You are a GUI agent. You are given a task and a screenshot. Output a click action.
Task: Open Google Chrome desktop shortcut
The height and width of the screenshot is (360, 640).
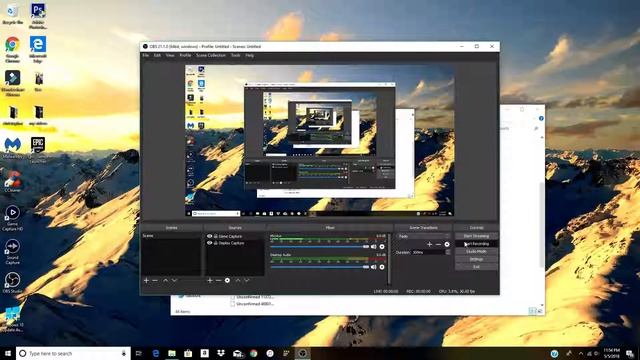pyautogui.click(x=13, y=49)
